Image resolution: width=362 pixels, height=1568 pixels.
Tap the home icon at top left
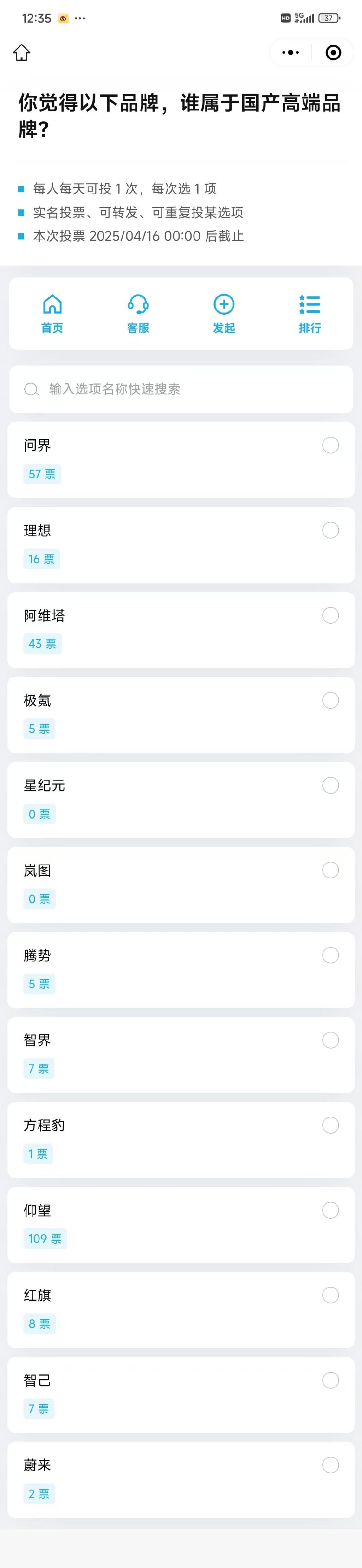pyautogui.click(x=22, y=52)
